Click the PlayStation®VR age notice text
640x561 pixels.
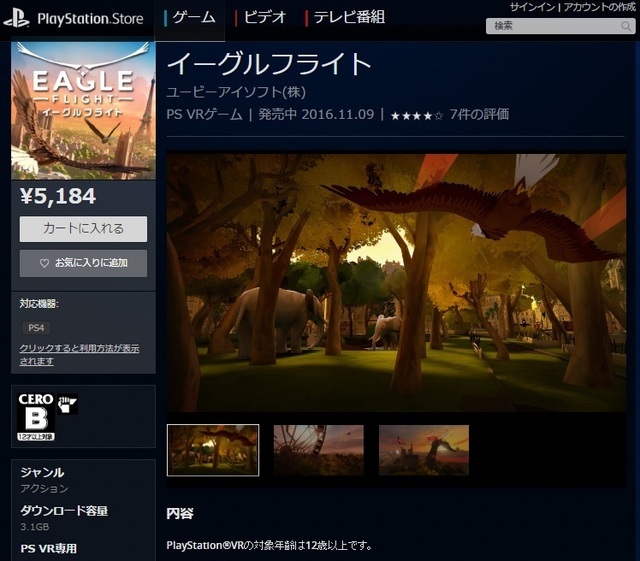coord(269,545)
